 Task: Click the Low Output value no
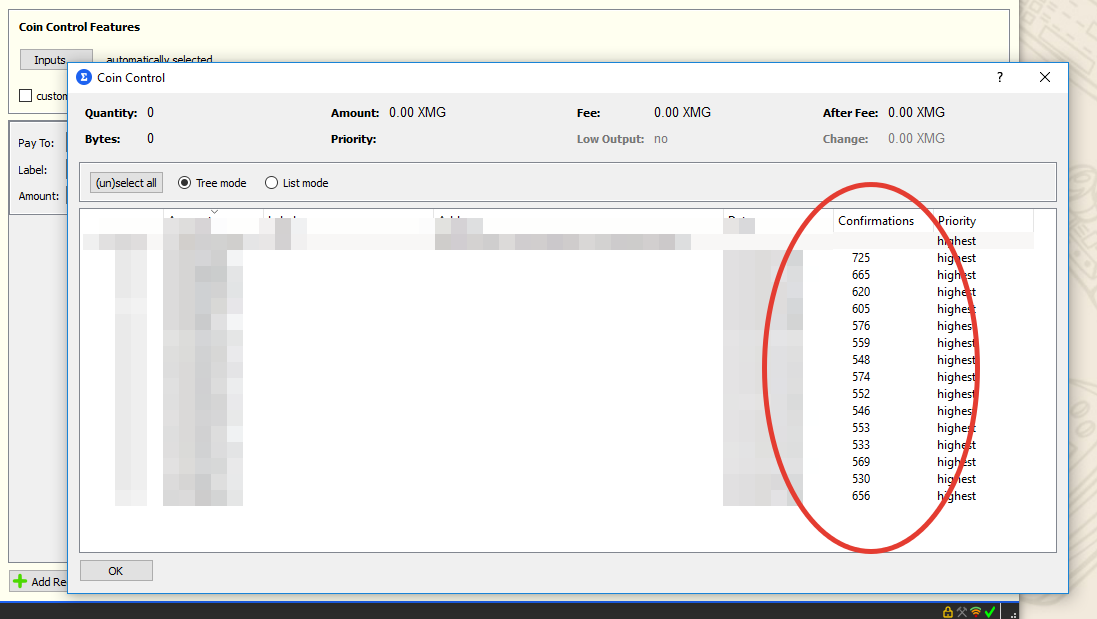click(x=661, y=139)
